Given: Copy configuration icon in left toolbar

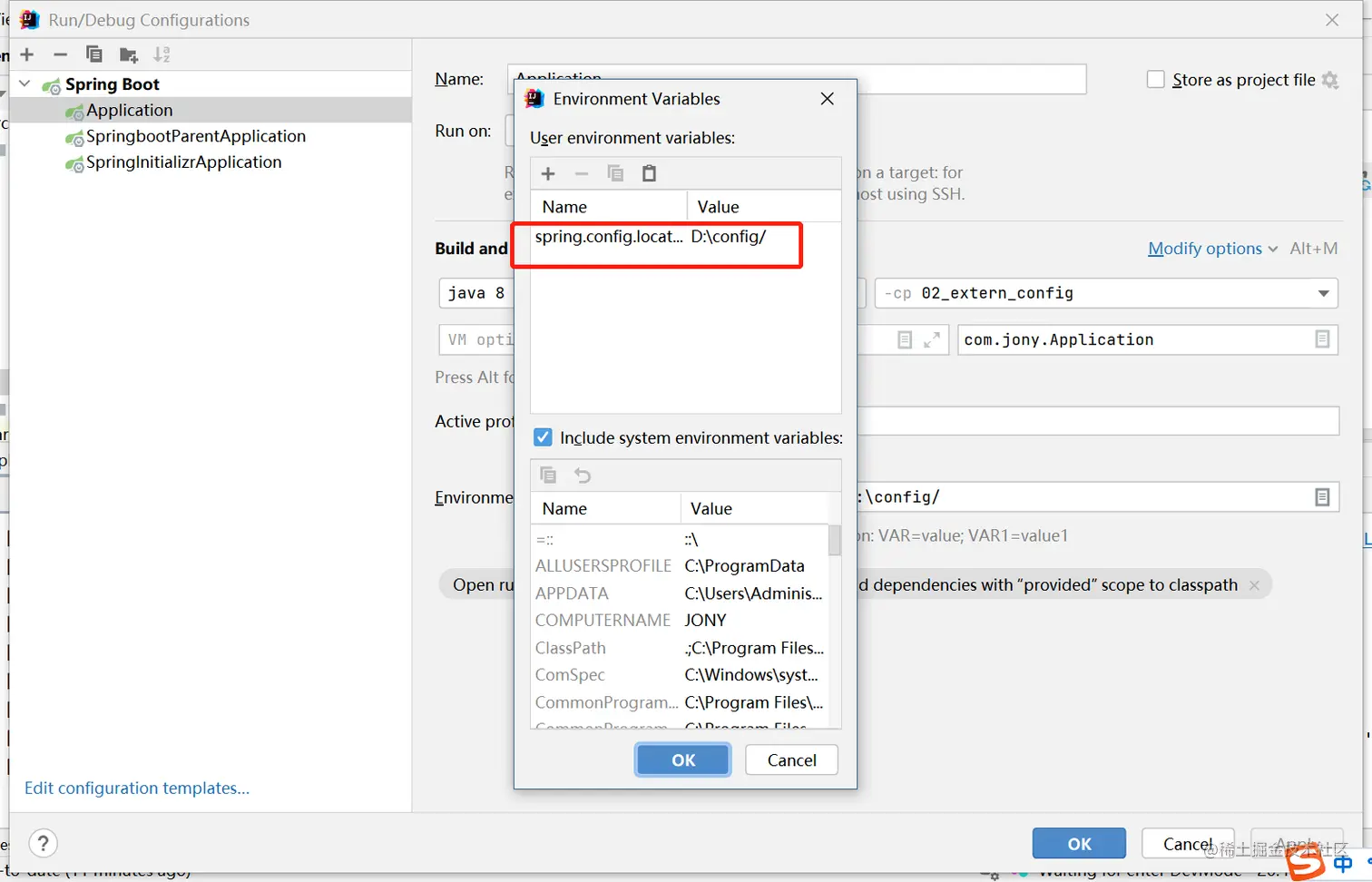Looking at the screenshot, I should click(93, 54).
